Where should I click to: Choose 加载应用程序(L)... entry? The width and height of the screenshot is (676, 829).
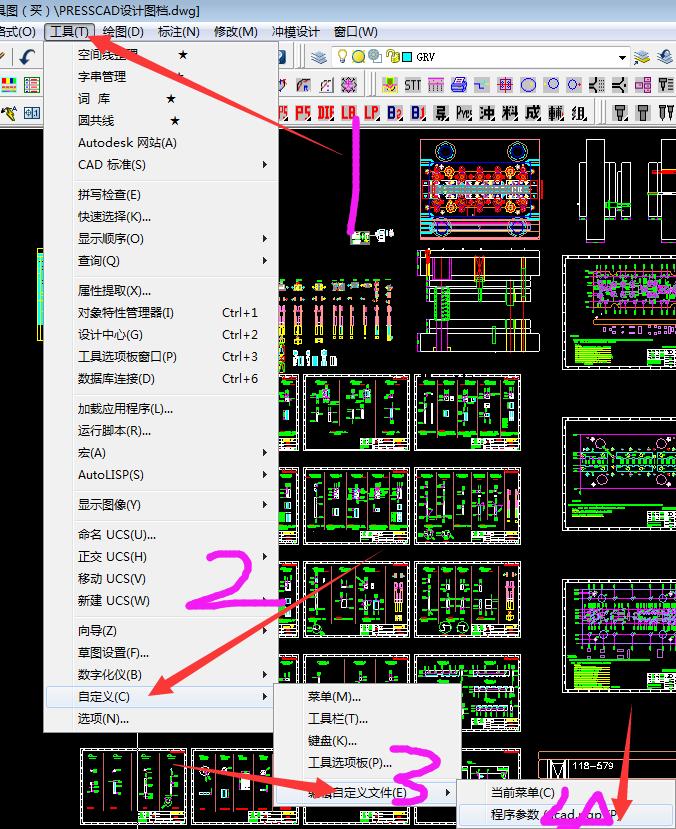(162, 409)
